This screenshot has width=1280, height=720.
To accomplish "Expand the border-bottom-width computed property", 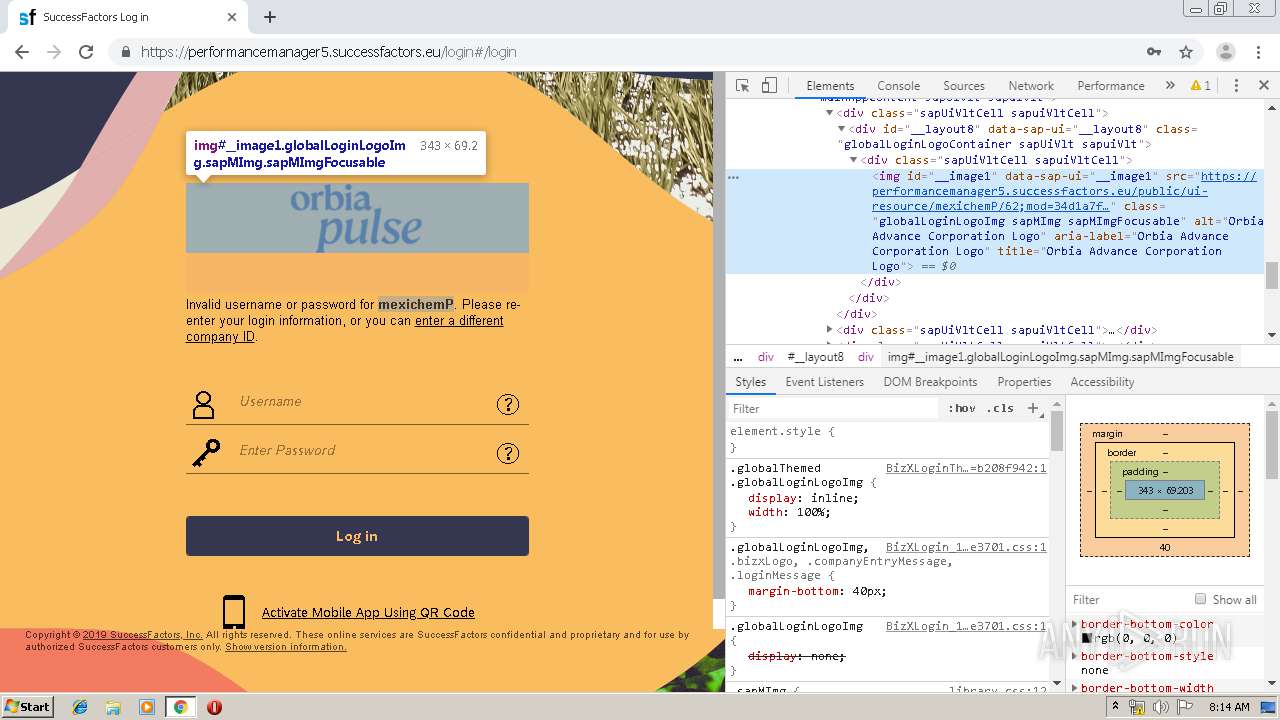I will click(x=1075, y=688).
